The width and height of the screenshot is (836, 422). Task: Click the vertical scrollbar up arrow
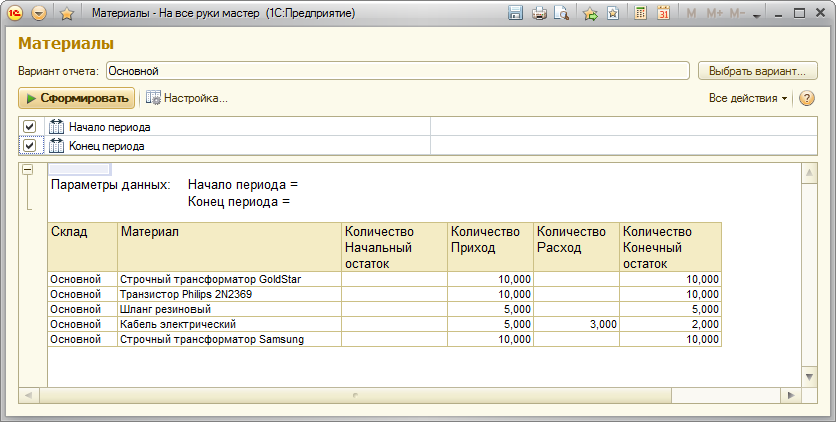809,173
